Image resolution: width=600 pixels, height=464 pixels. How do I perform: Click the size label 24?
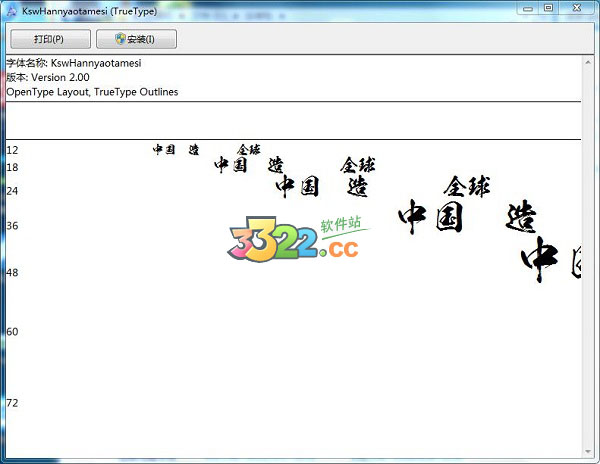click(12, 191)
